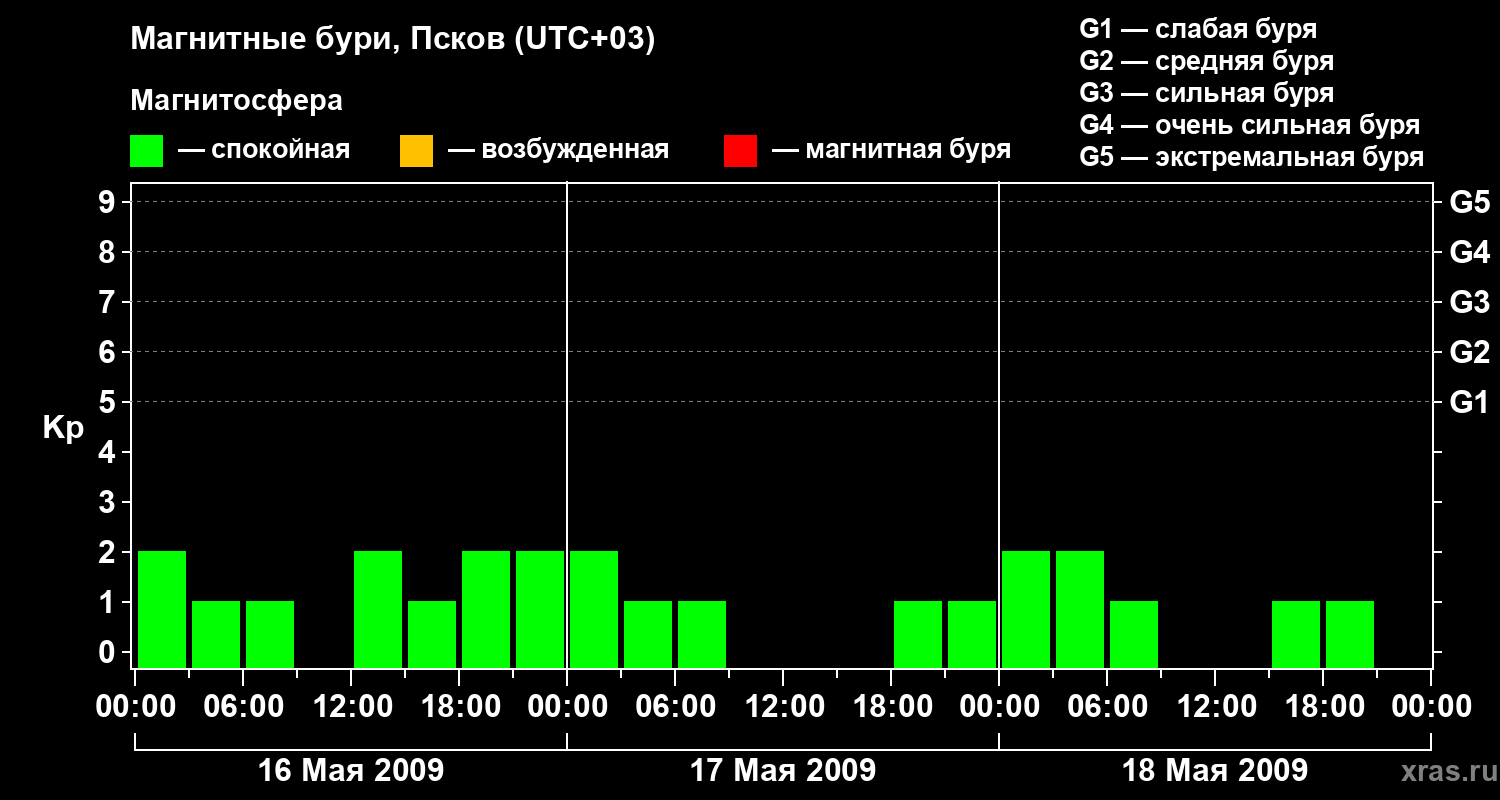The height and width of the screenshot is (800, 1500).
Task: Click the G2 label on right axis
Action: (x=1469, y=352)
